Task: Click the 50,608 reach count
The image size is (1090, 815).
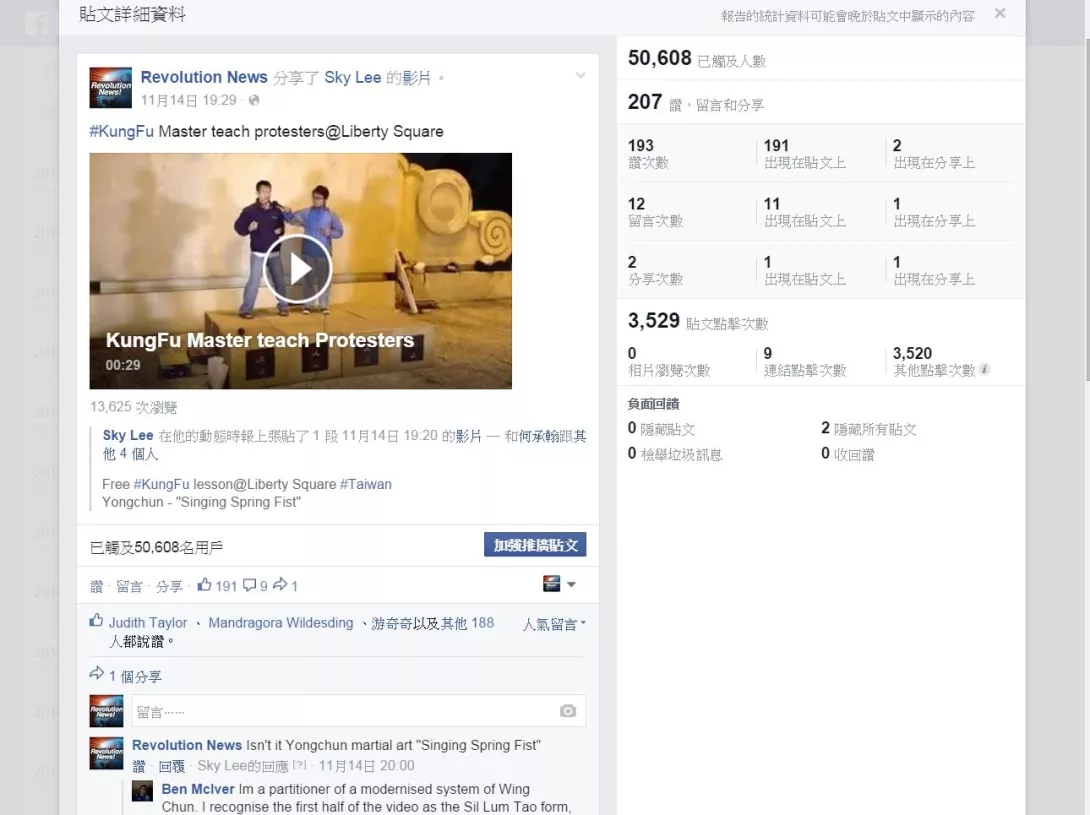Action: [660, 58]
